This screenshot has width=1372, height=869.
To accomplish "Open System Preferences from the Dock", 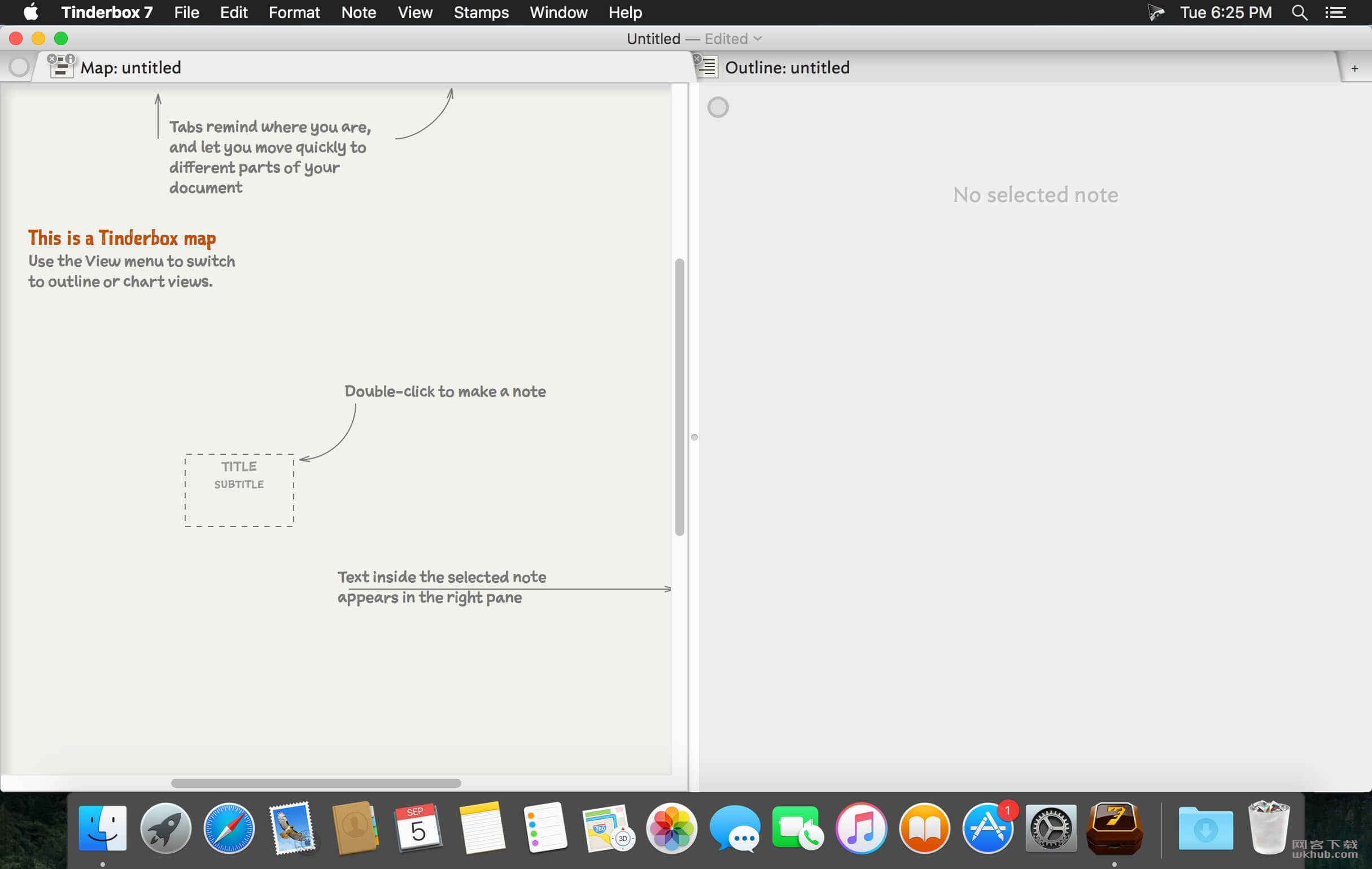I will click(1051, 828).
